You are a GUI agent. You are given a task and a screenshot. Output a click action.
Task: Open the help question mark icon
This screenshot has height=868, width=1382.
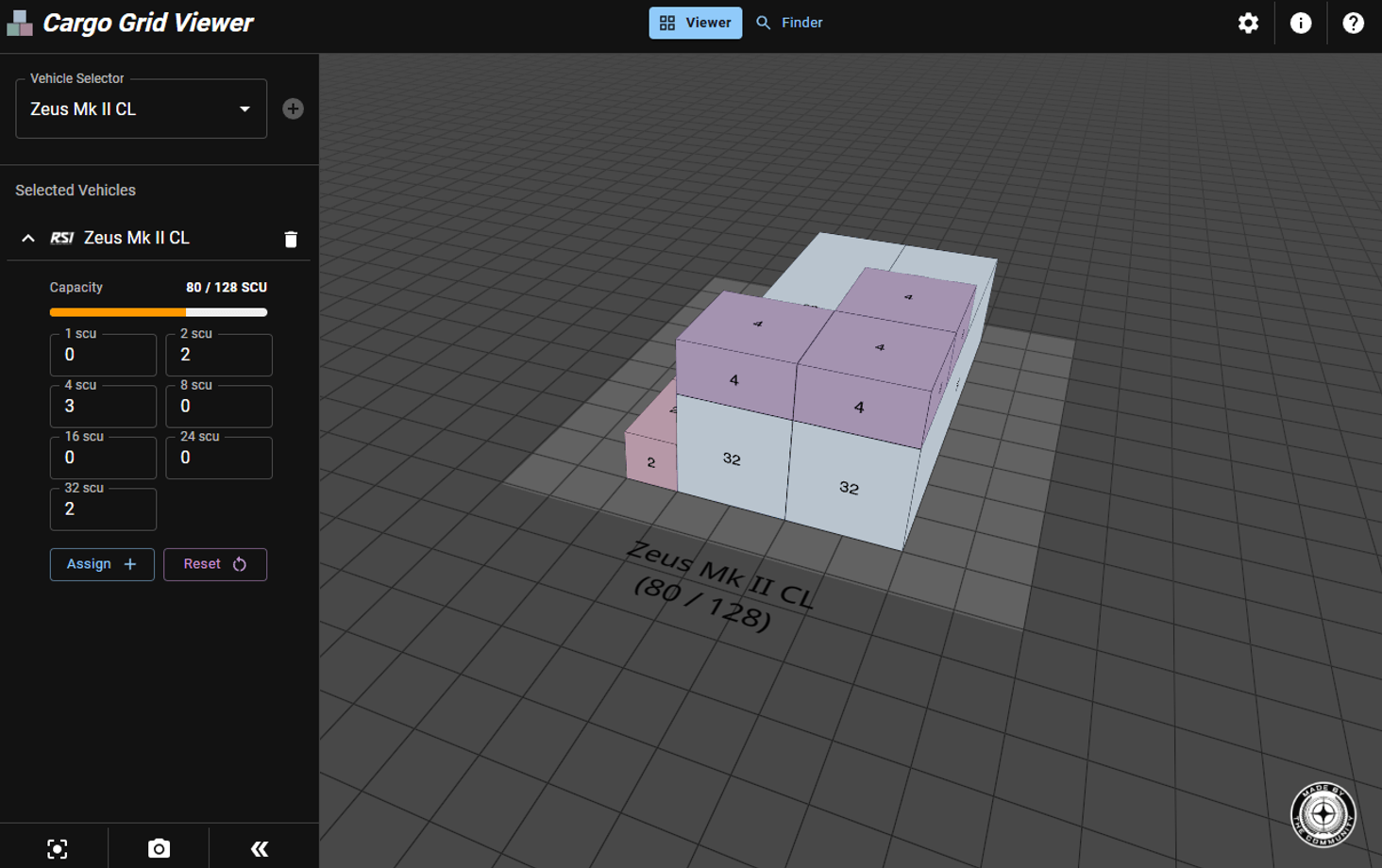[1353, 23]
